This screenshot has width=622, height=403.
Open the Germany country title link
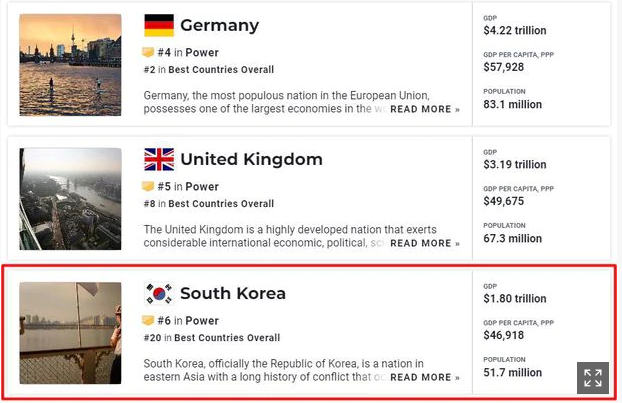pos(219,26)
